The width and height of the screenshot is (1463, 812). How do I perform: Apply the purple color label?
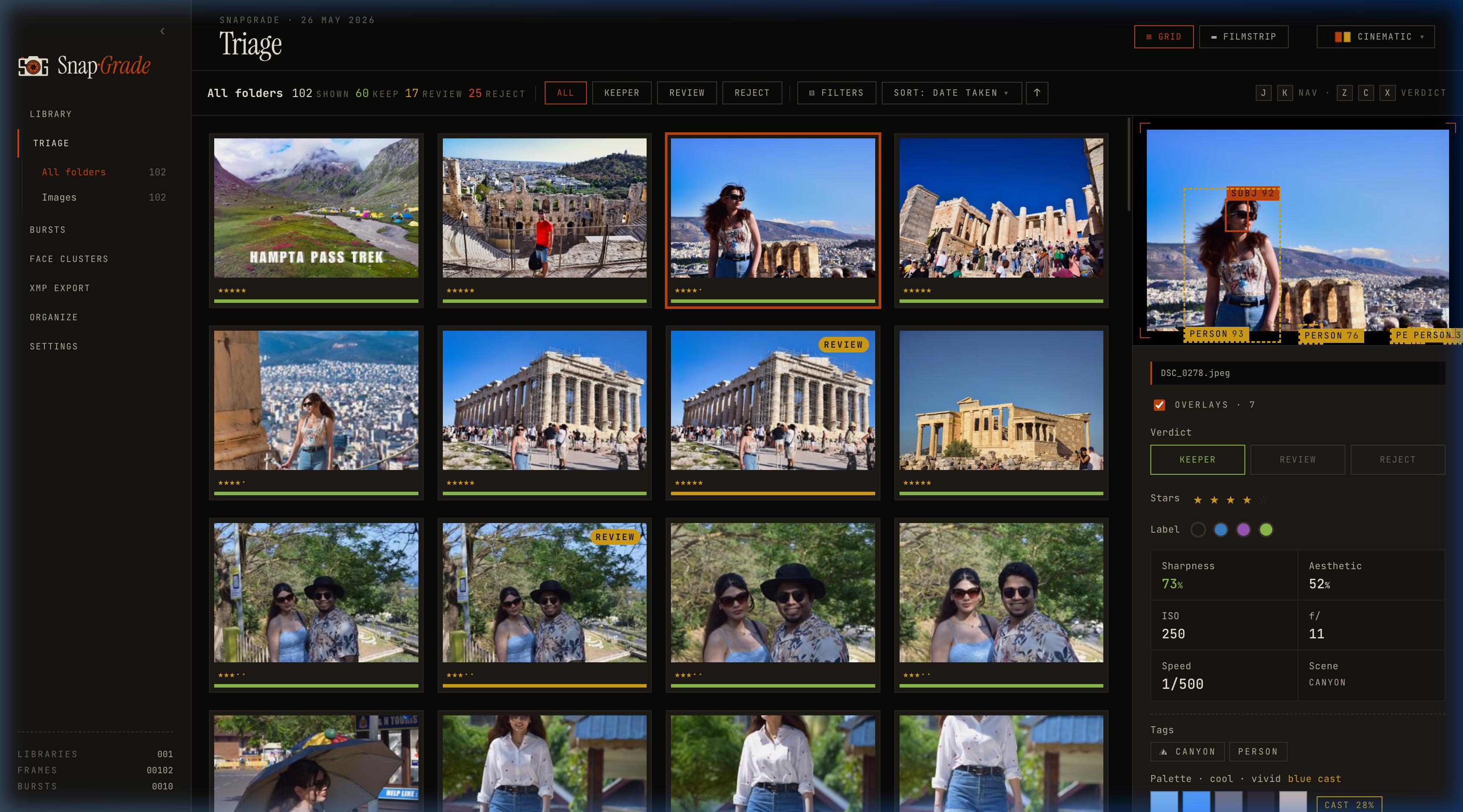1243,530
